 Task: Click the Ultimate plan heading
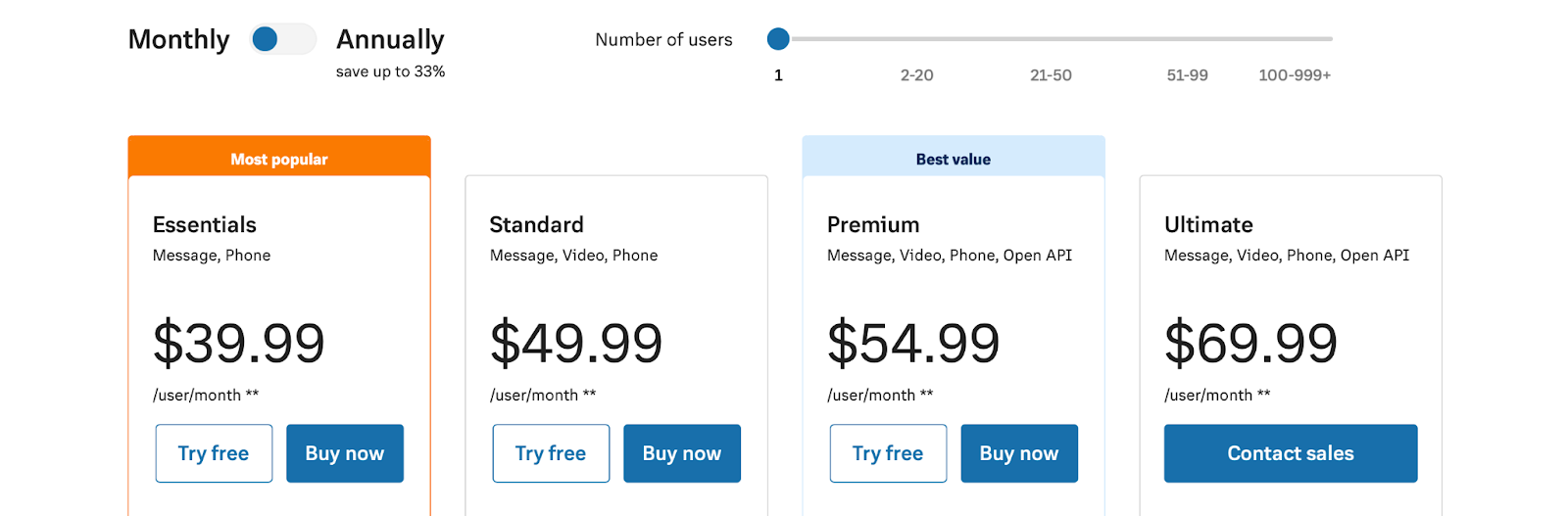tap(1208, 225)
